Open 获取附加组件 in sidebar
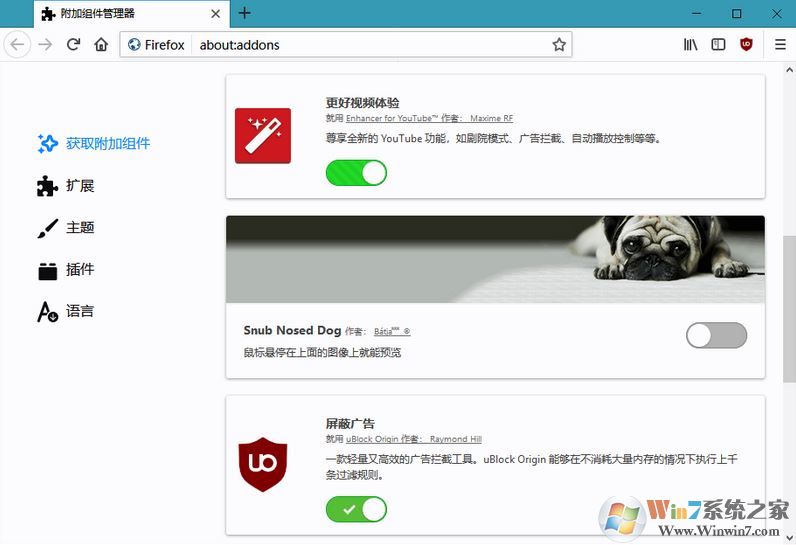 click(x=94, y=144)
